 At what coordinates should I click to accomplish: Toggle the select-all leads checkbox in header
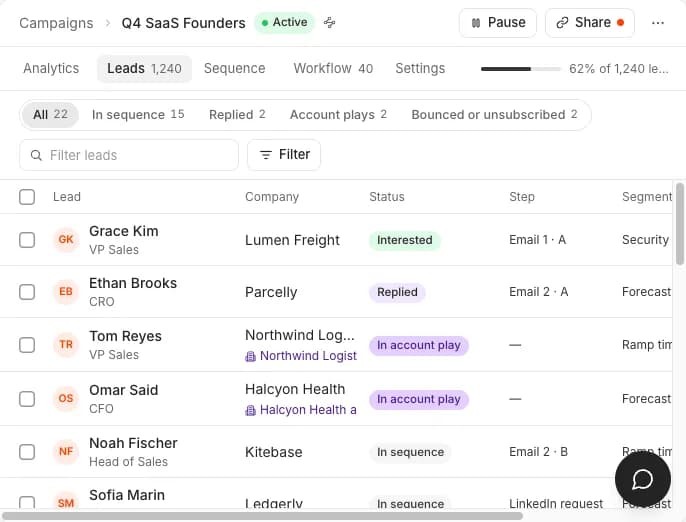click(27, 197)
